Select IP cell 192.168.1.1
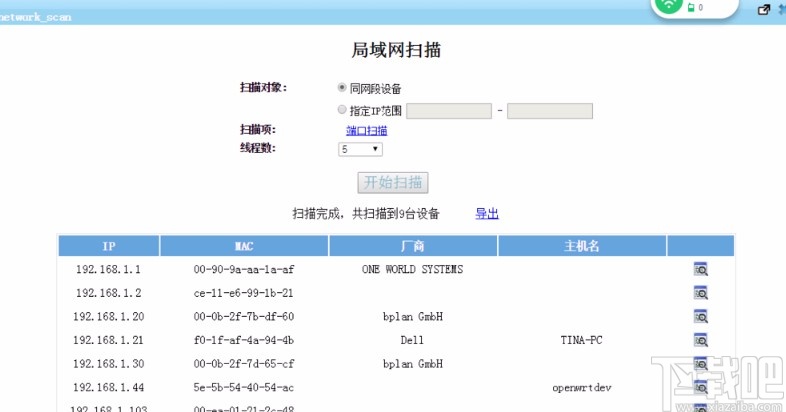 pyautogui.click(x=108, y=269)
